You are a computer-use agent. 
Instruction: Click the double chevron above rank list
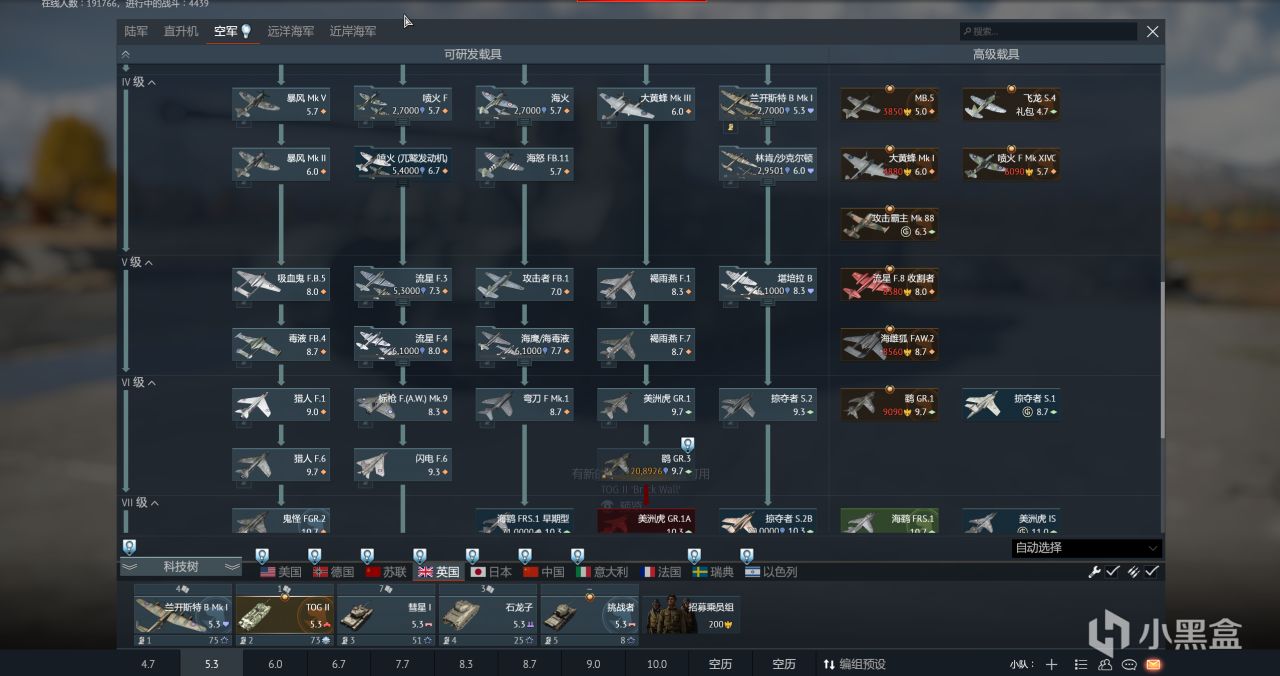pos(126,54)
